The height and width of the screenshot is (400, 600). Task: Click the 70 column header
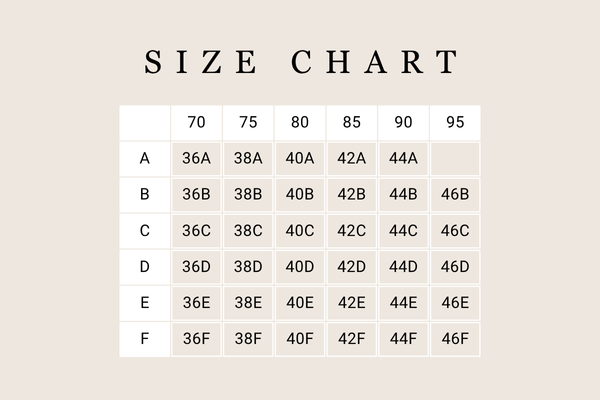click(196, 123)
